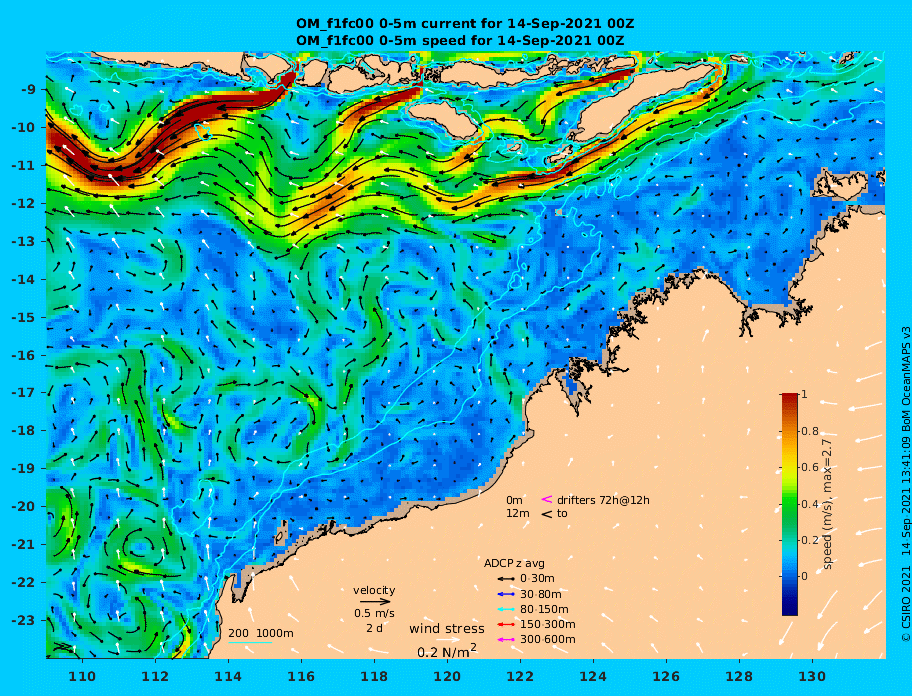This screenshot has height=696, width=912.
Task: Click the colorbar tick label '1'
Action: click(x=804, y=394)
